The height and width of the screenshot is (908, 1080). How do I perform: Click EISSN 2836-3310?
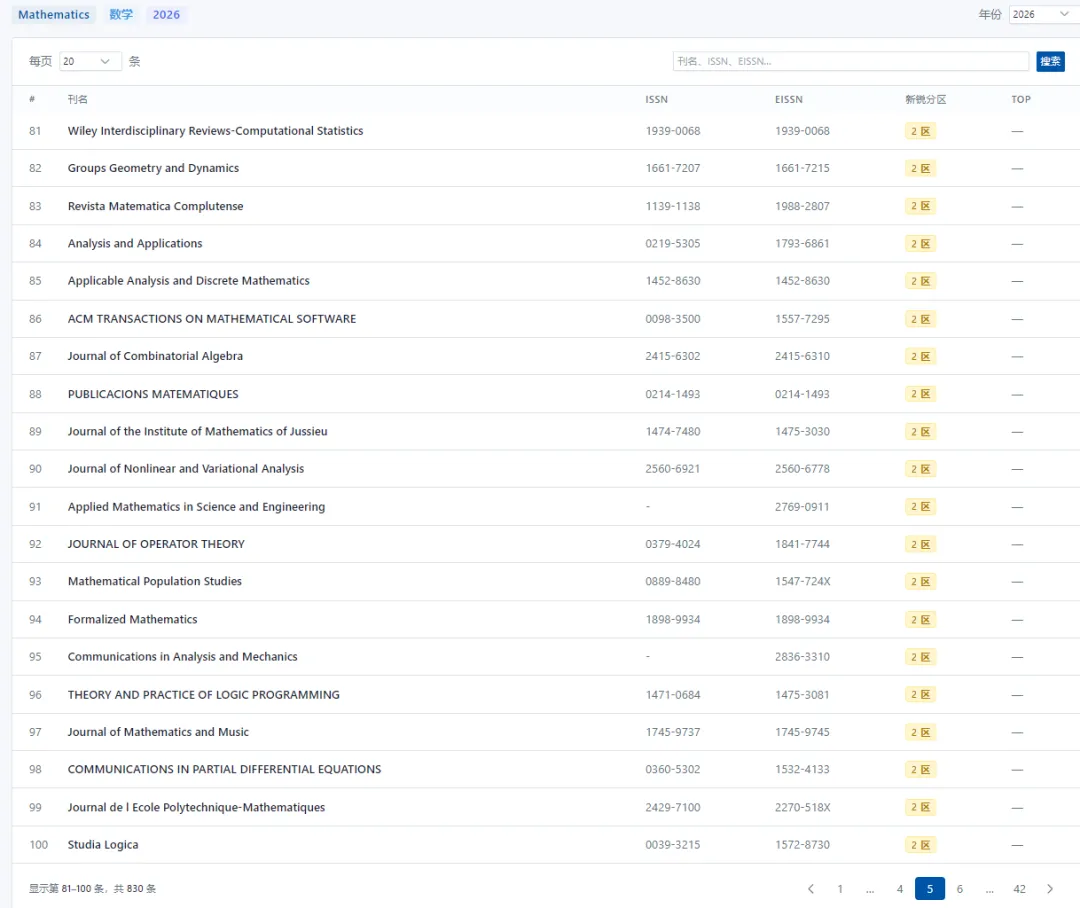click(x=802, y=657)
